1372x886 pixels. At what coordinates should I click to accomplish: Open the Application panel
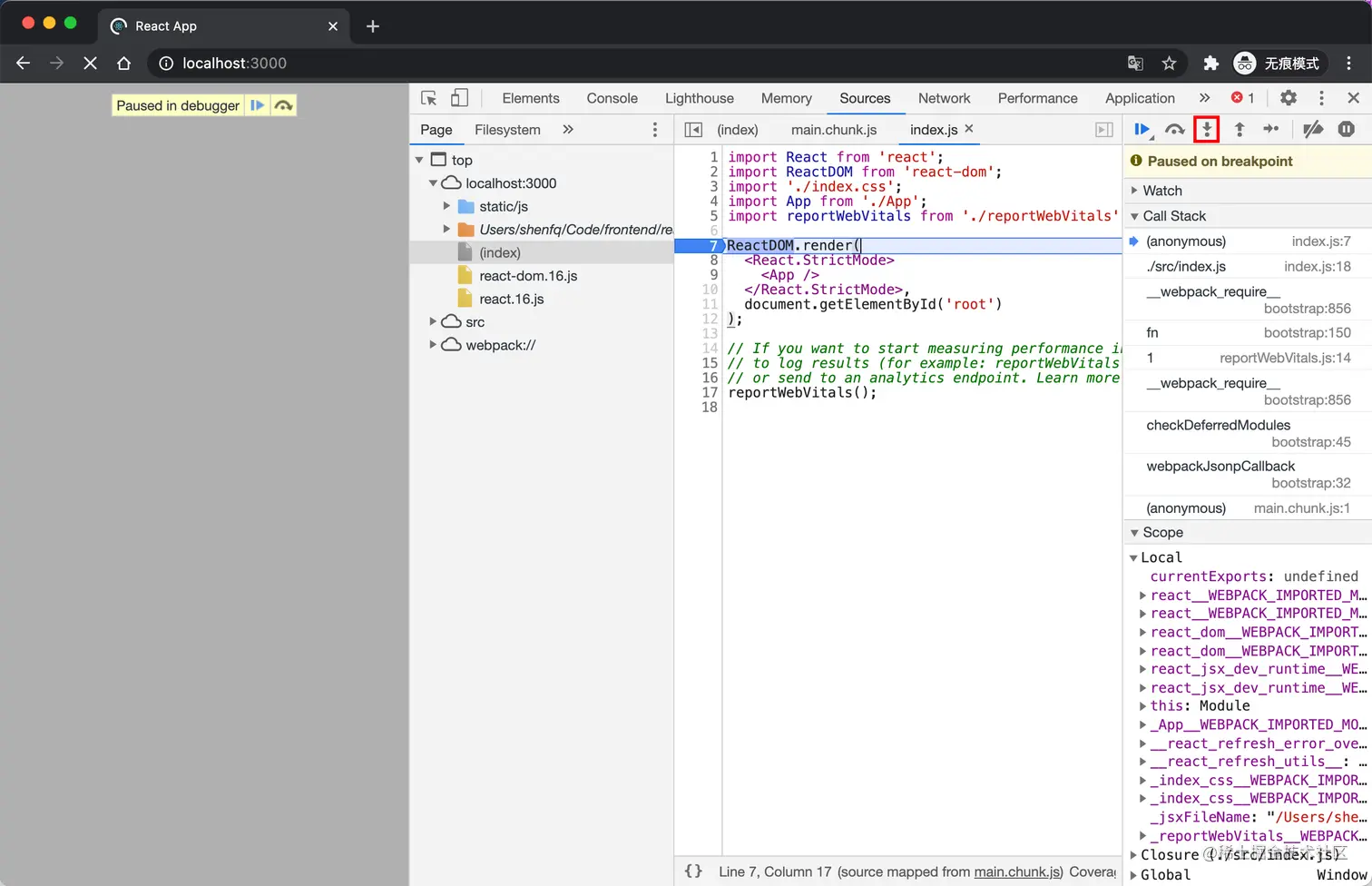click(1141, 98)
